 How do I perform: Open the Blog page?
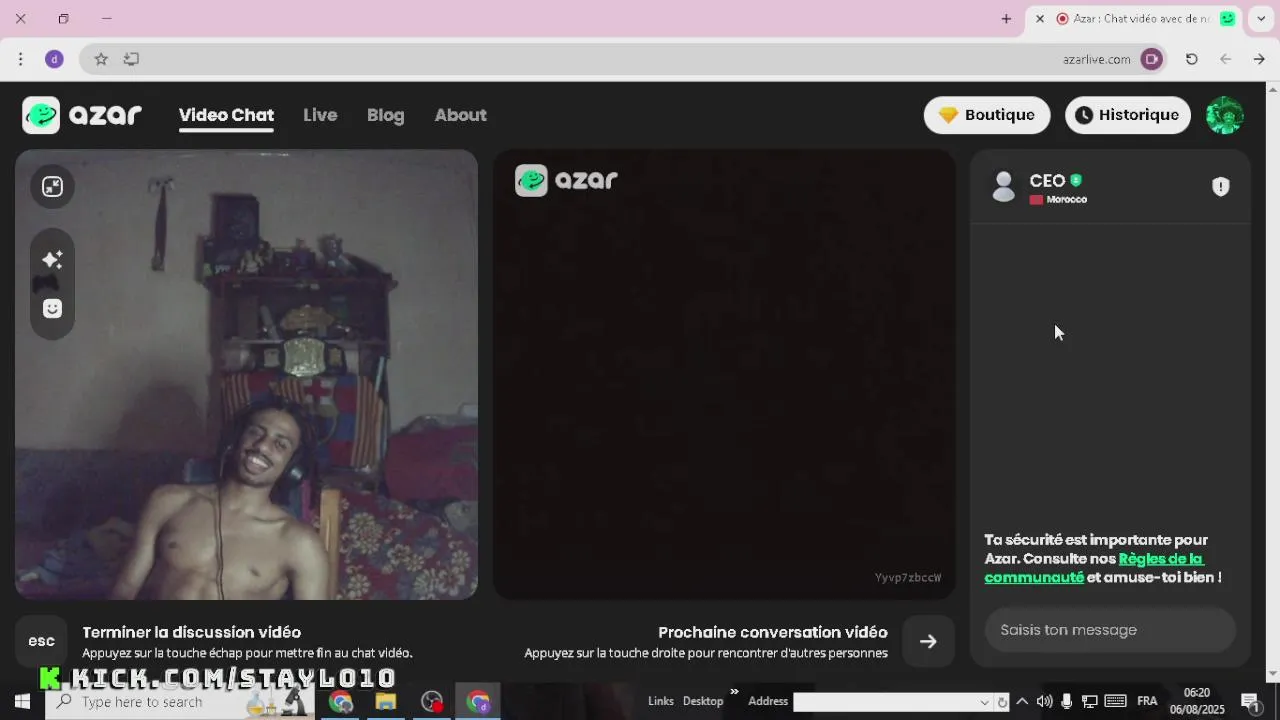point(385,115)
